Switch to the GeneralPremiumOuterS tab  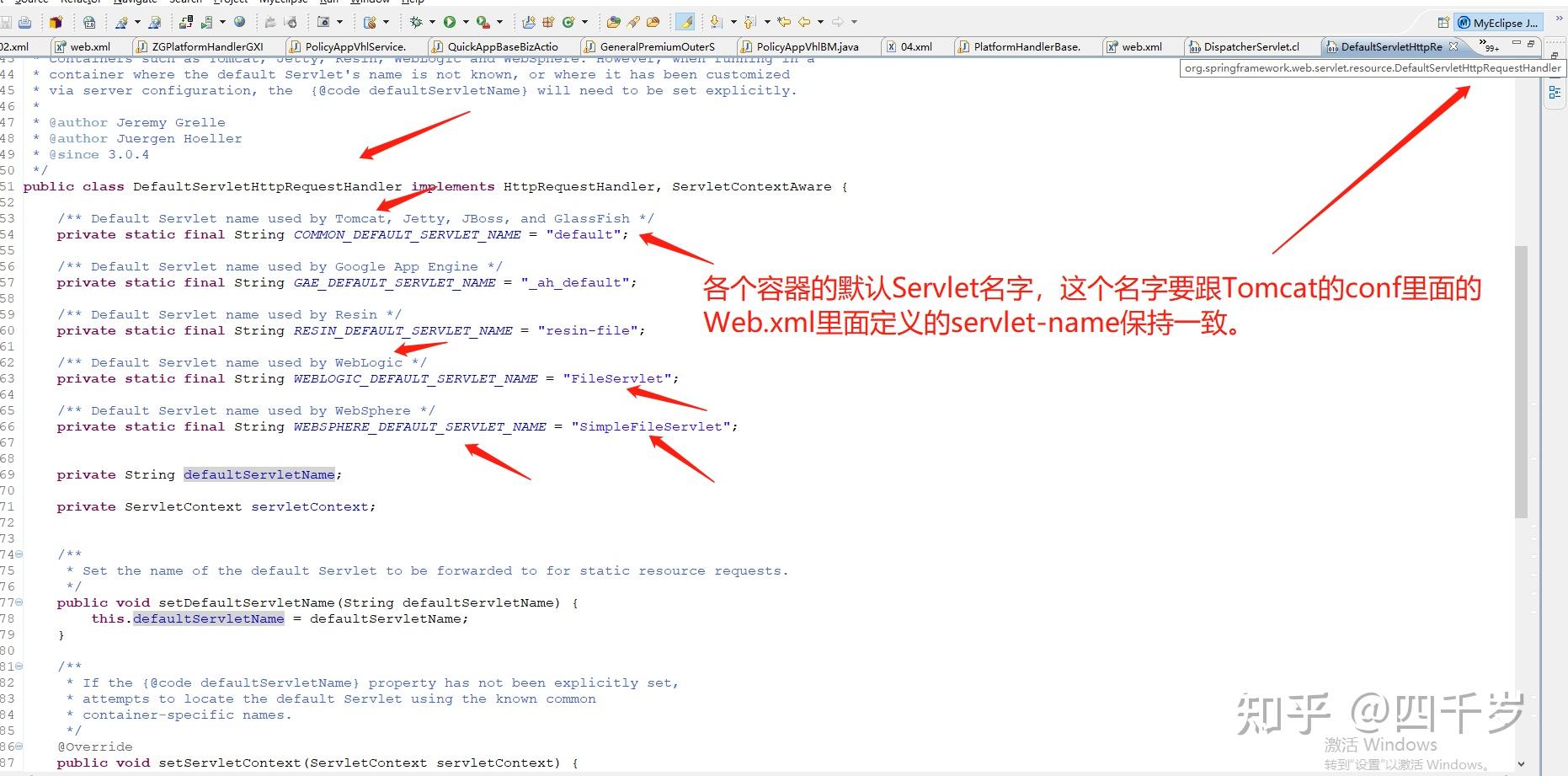657,47
